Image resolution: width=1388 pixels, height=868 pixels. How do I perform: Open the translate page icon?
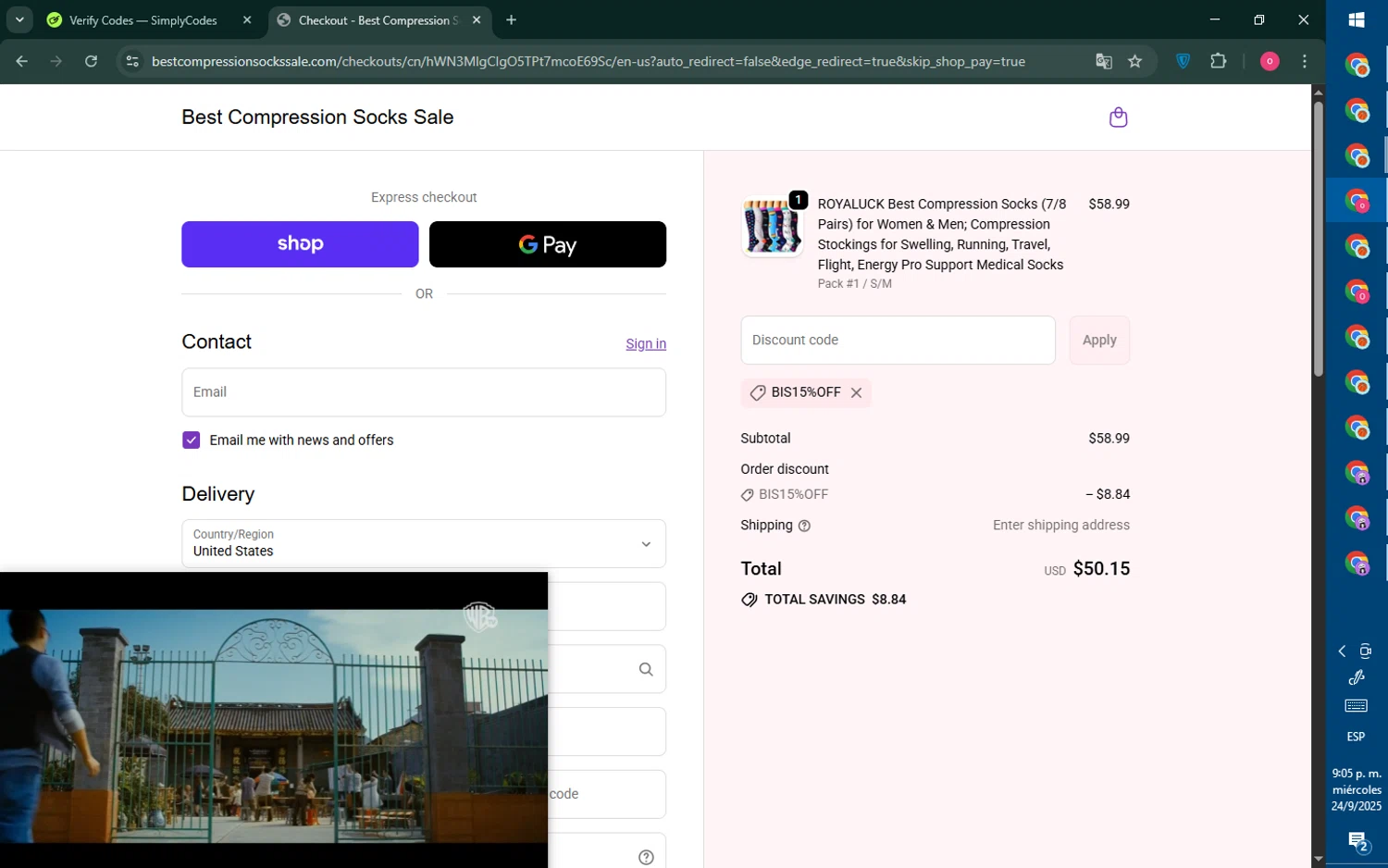(1103, 61)
